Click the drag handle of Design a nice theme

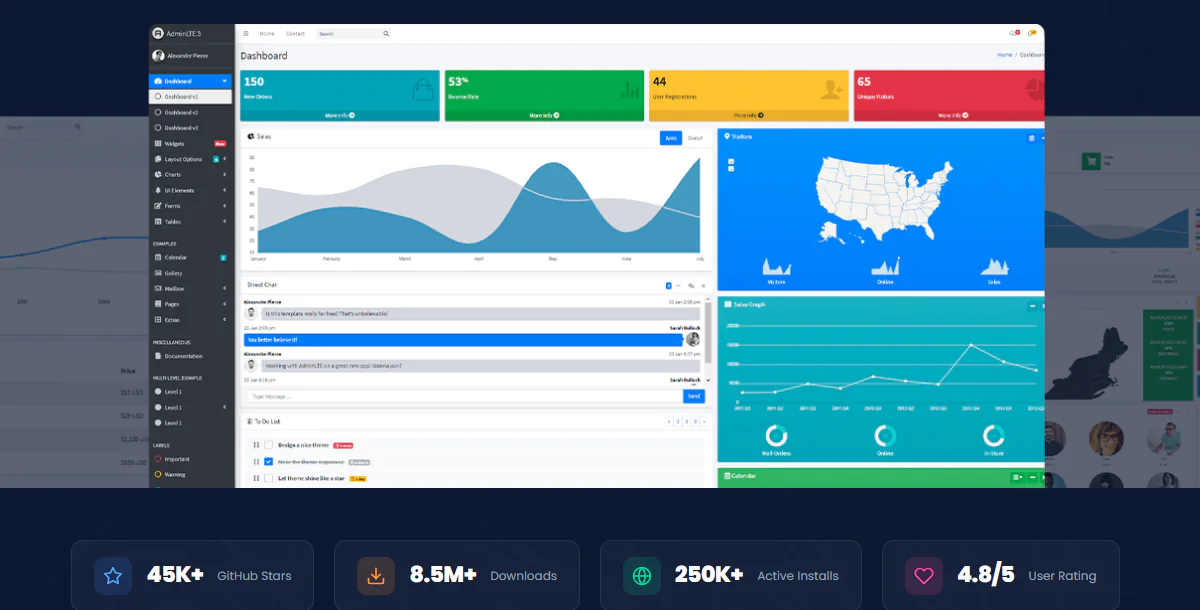(256, 445)
